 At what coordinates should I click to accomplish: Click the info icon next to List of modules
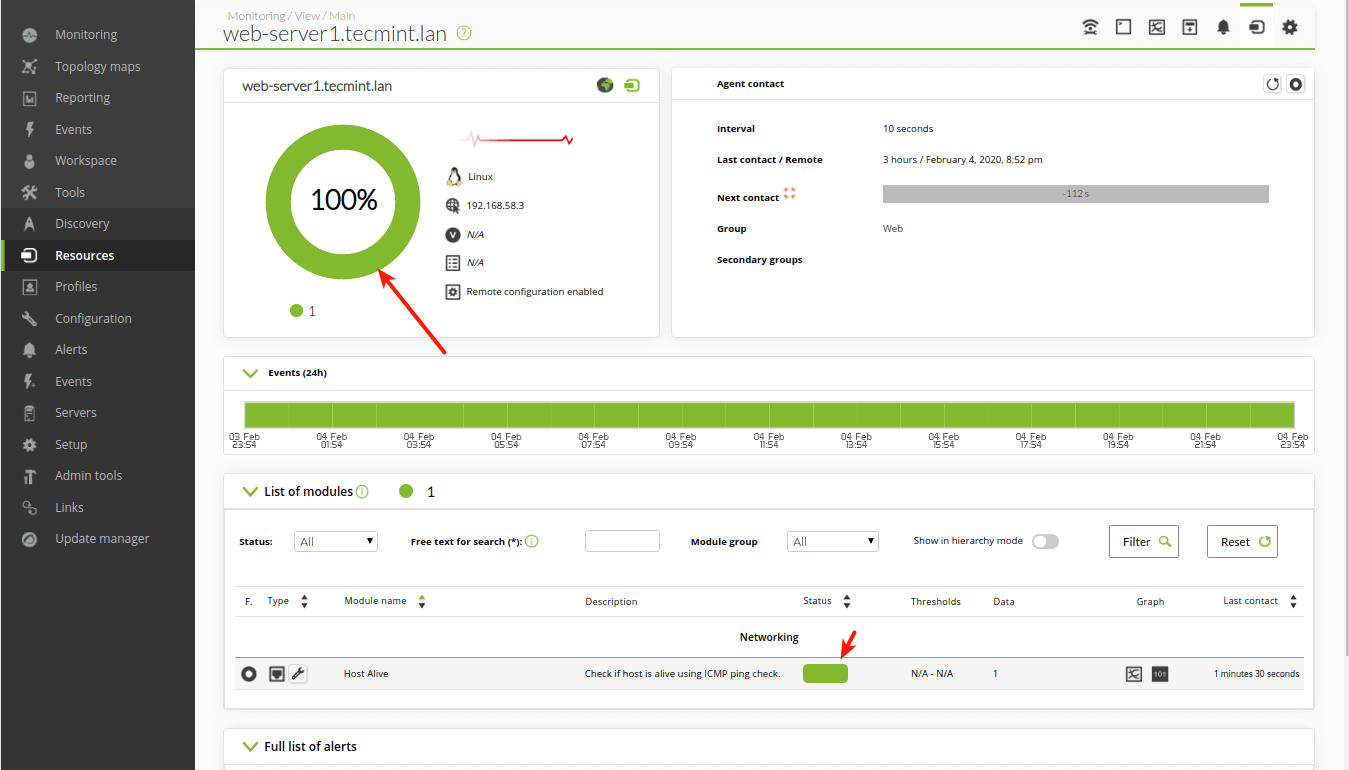point(362,492)
